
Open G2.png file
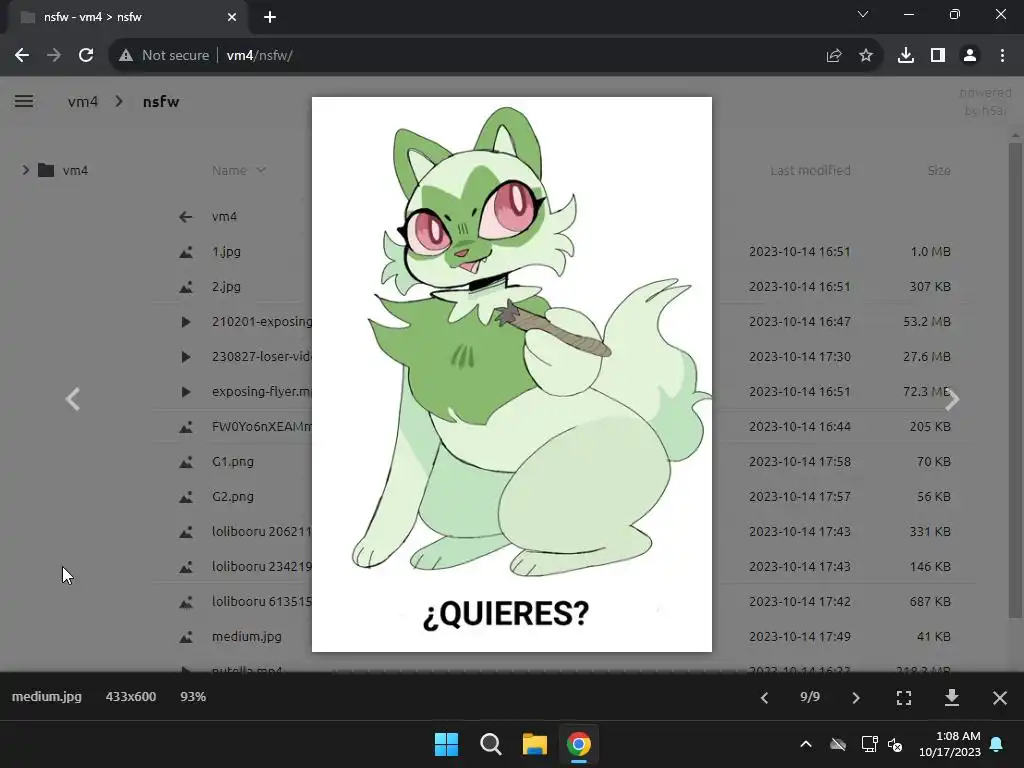[x=232, y=496]
